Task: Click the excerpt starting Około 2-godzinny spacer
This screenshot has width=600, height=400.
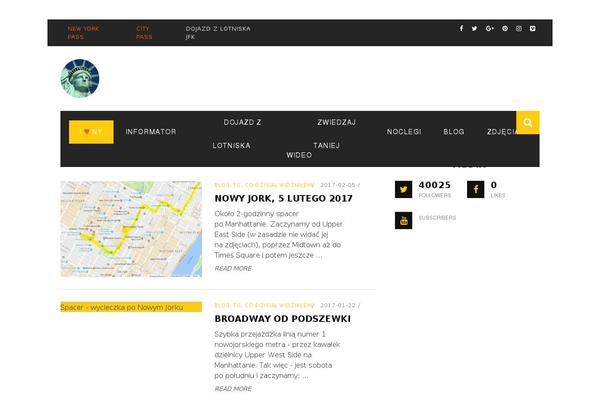Action: 278,234
